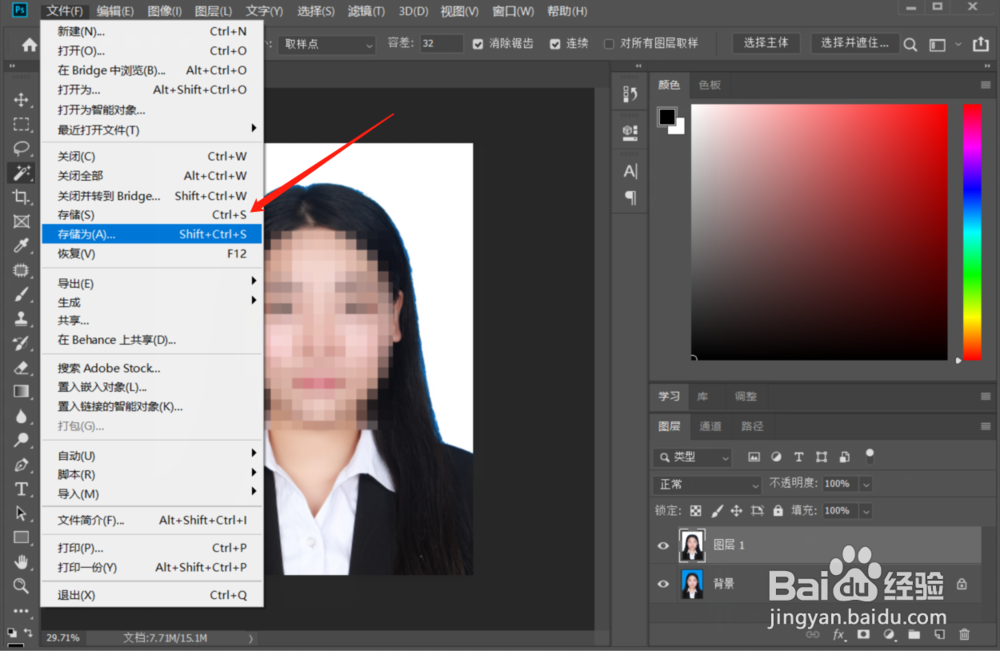Viewport: 1000px width, 651px height.
Task: Select the Eraser tool
Action: pos(21,367)
